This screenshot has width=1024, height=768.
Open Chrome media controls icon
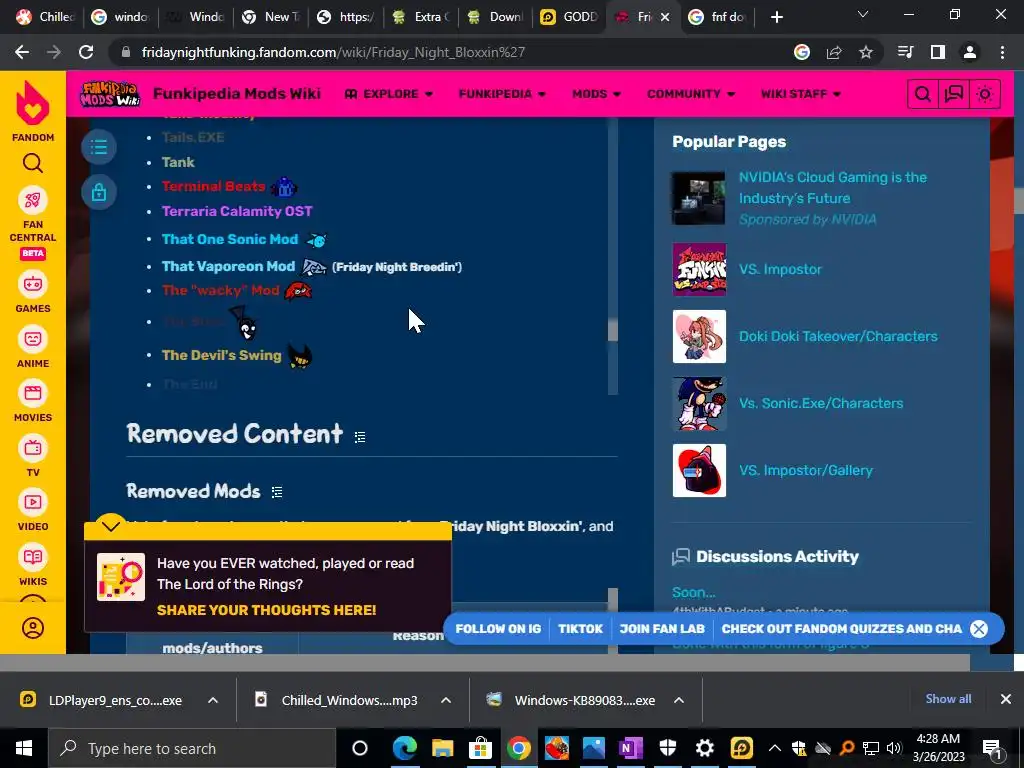click(906, 52)
